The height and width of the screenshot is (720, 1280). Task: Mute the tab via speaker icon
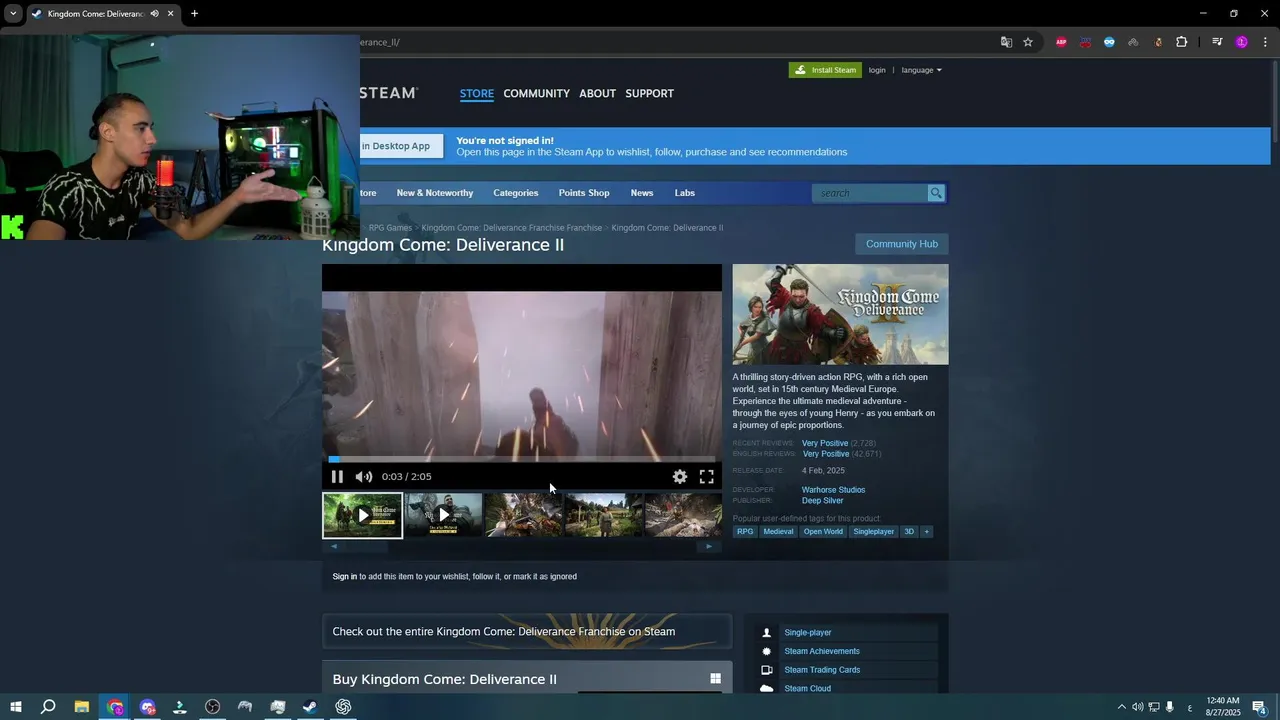pyautogui.click(x=154, y=14)
